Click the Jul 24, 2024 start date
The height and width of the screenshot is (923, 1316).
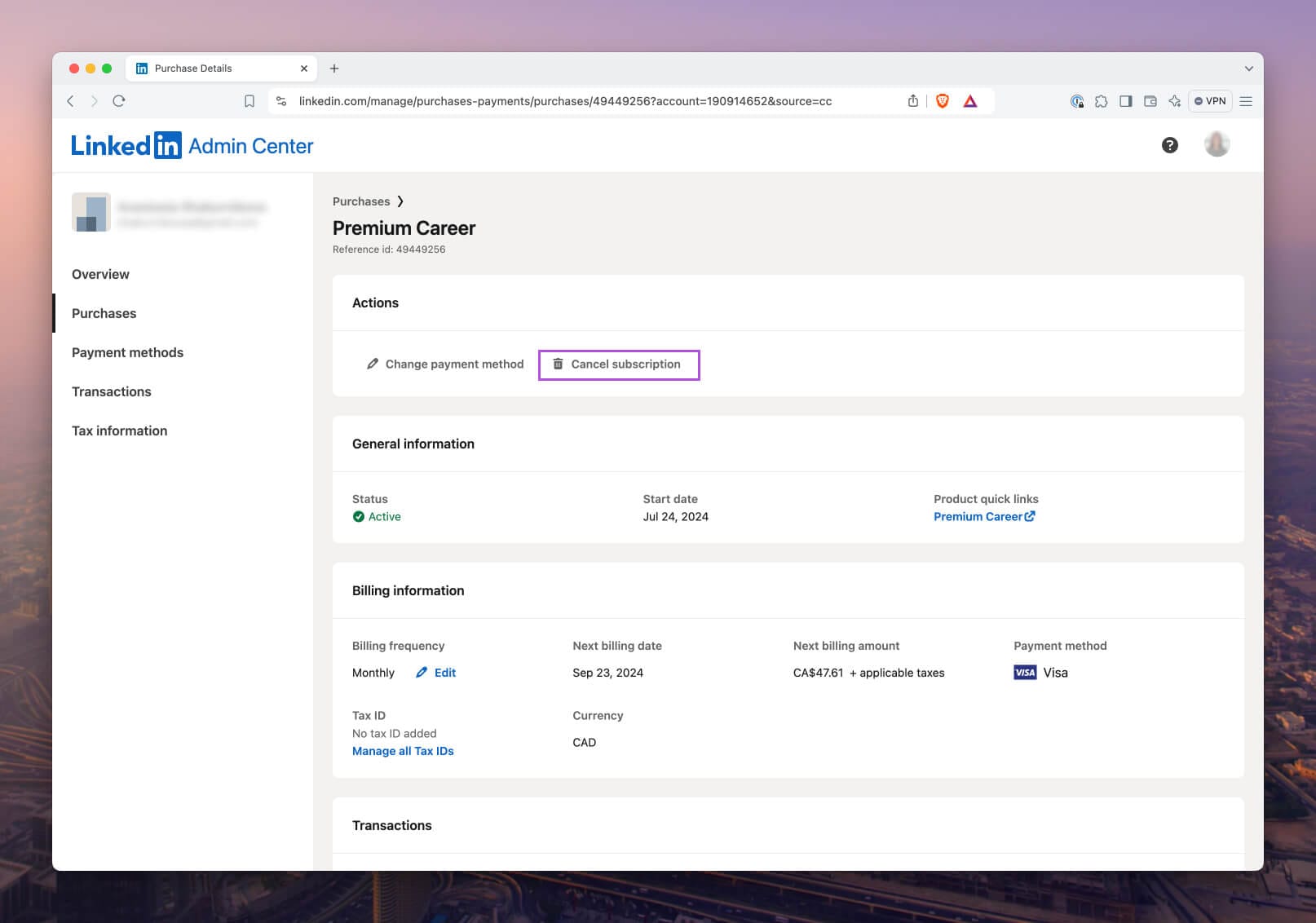click(675, 517)
